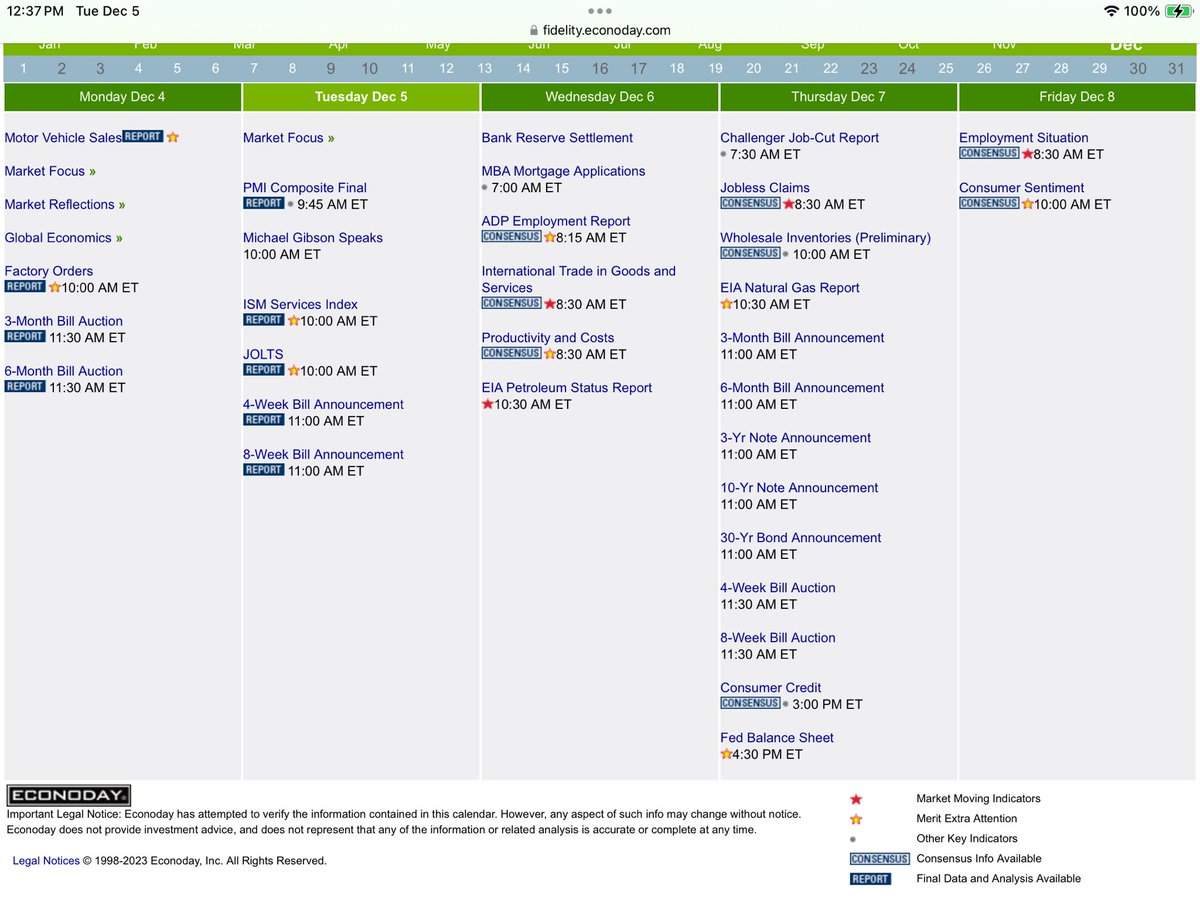Click CONSENSUS badge under ADP Employment Report
Viewport: 1200px width, 900px height.
coord(512,237)
